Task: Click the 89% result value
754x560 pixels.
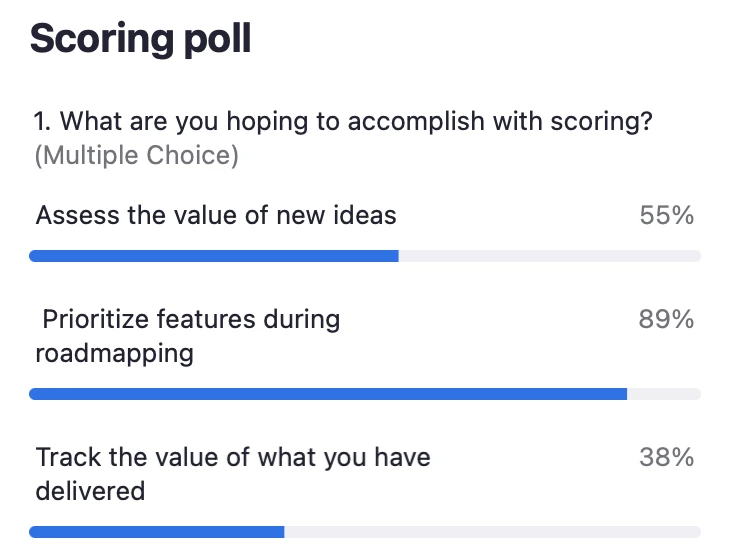Action: [666, 319]
